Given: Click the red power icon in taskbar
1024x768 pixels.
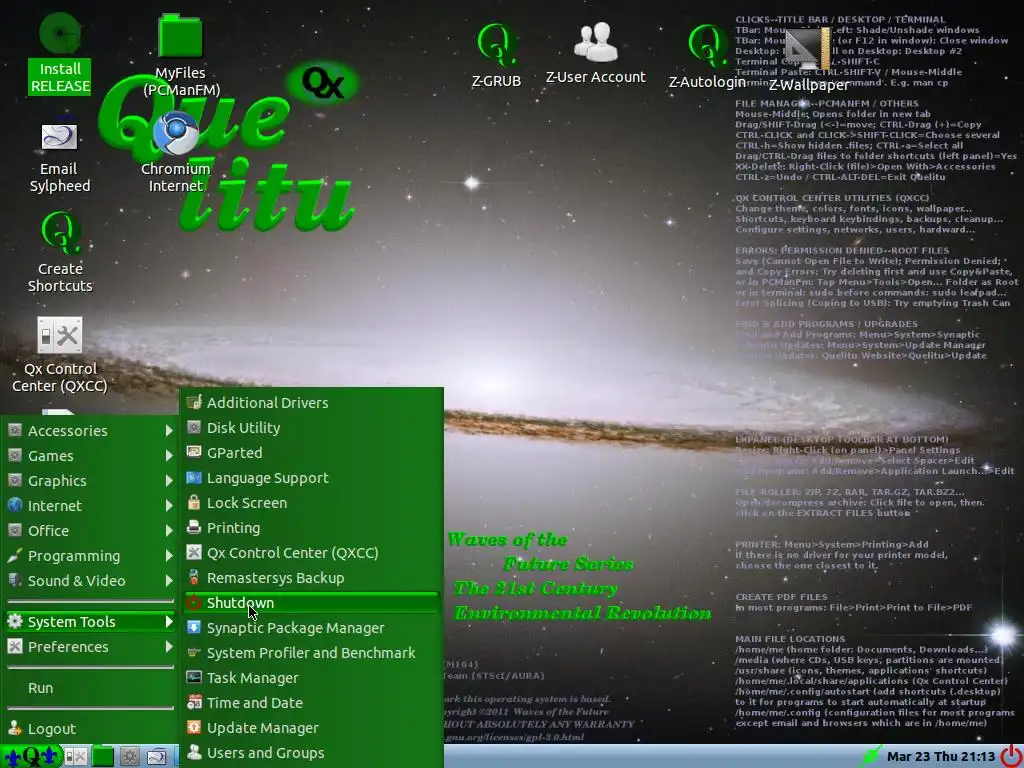Looking at the screenshot, I should tap(1011, 756).
